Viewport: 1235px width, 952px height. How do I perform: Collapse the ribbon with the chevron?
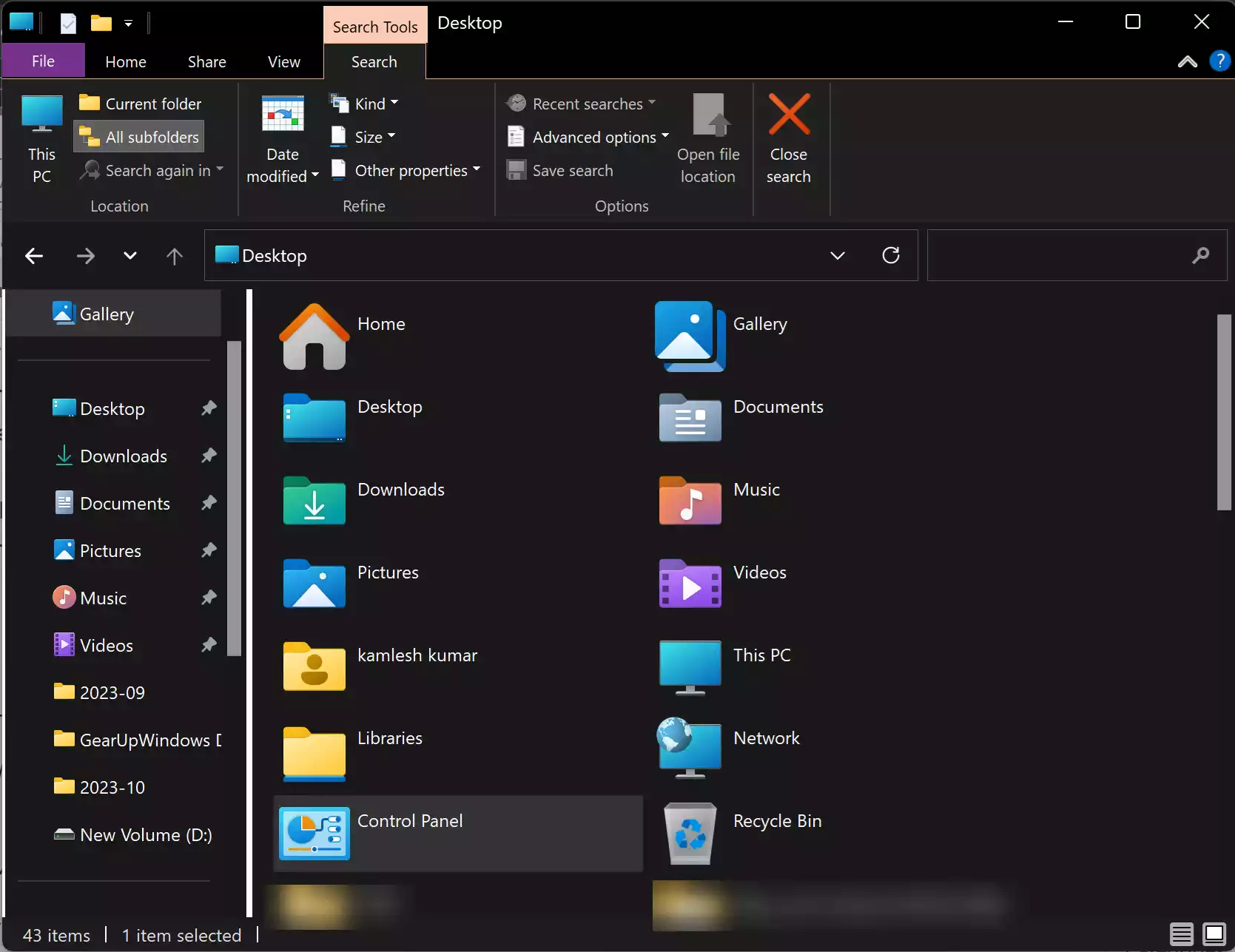coord(1187,61)
